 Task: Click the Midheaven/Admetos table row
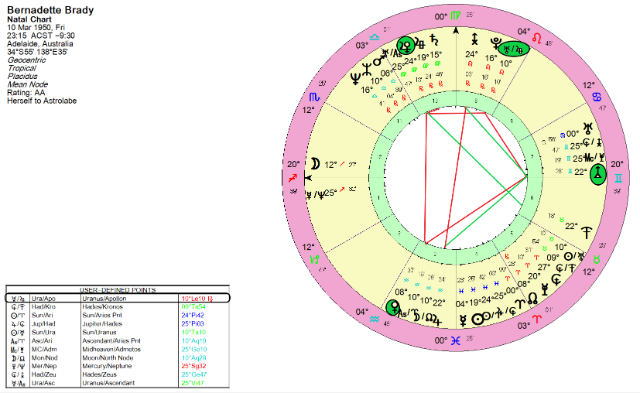click(118, 349)
